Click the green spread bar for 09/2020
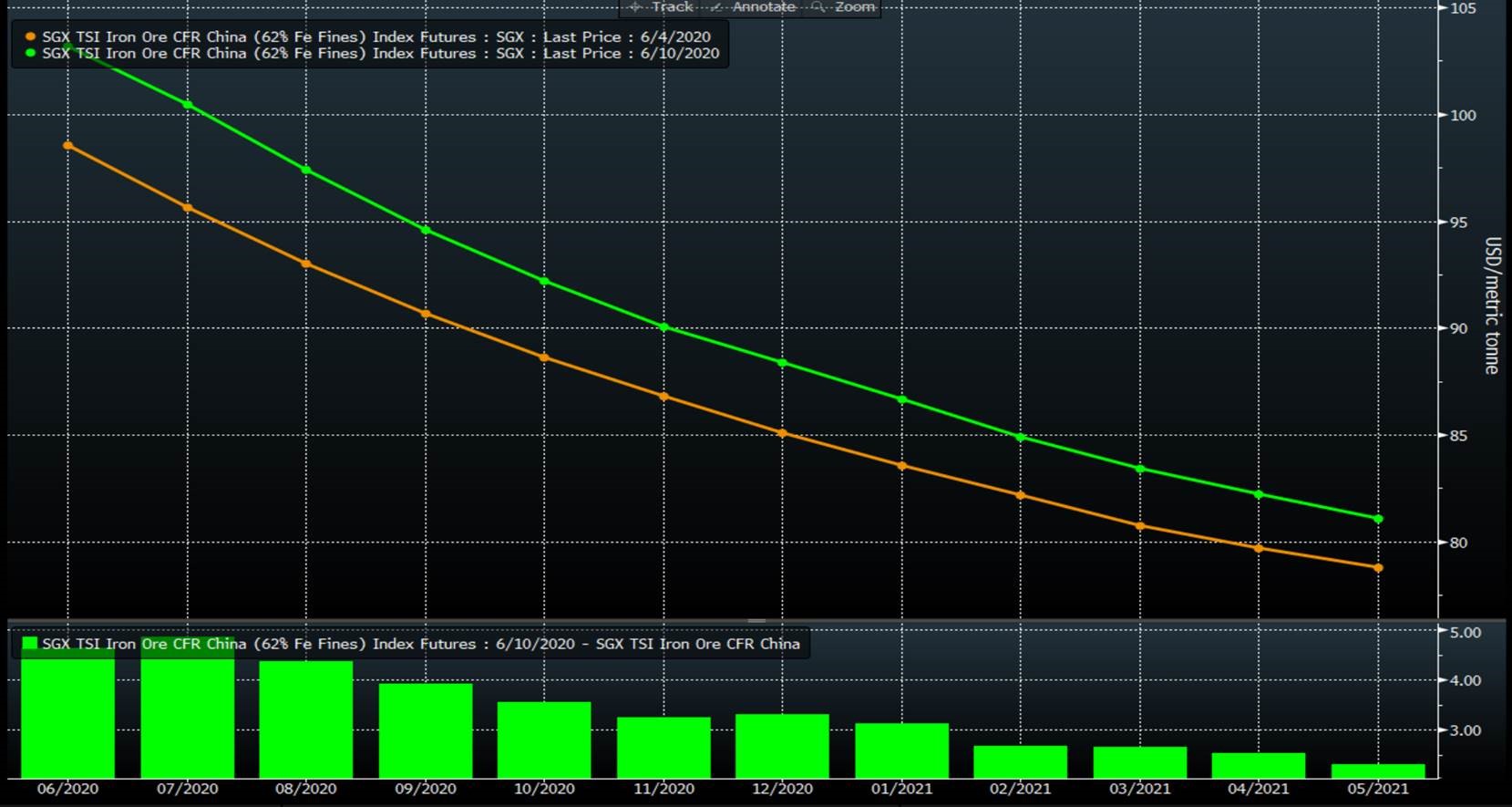The height and width of the screenshot is (807, 1512). (x=426, y=730)
